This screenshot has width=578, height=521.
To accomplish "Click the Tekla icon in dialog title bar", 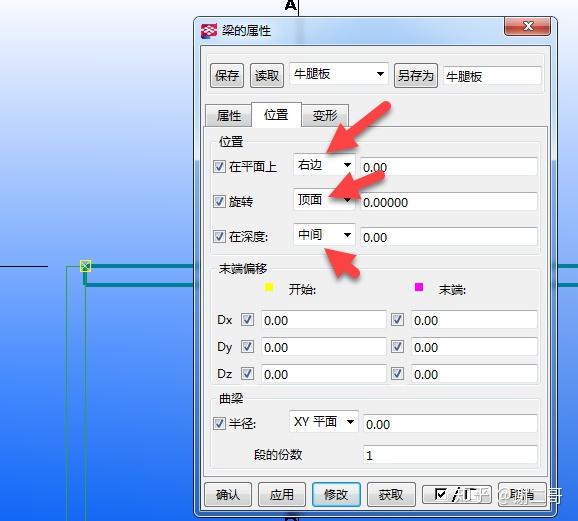I will tap(209, 31).
